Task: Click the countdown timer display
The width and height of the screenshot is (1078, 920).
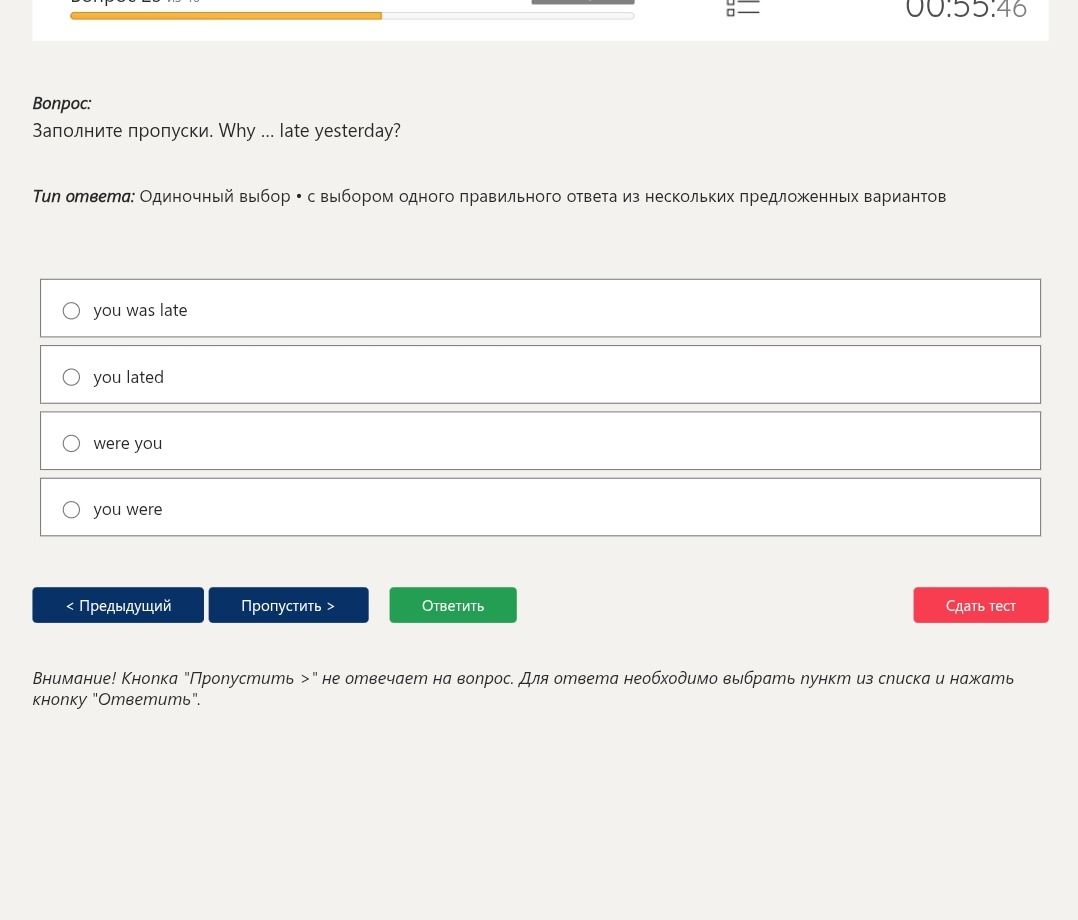Action: pos(966,9)
